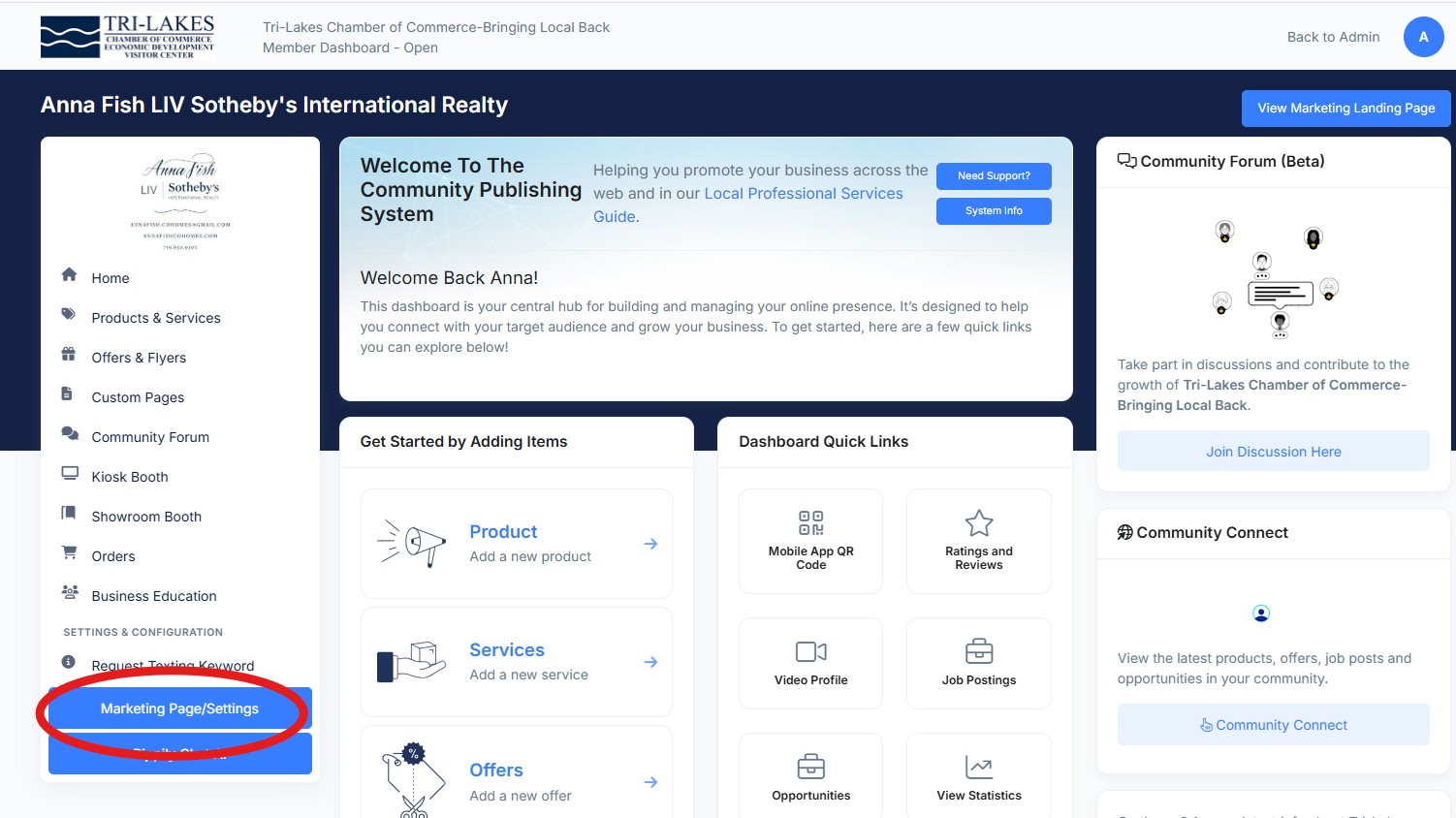This screenshot has width=1456, height=818.
Task: Click 'SETTINGS & CONFIGURATION' section label
Action: pos(143,632)
